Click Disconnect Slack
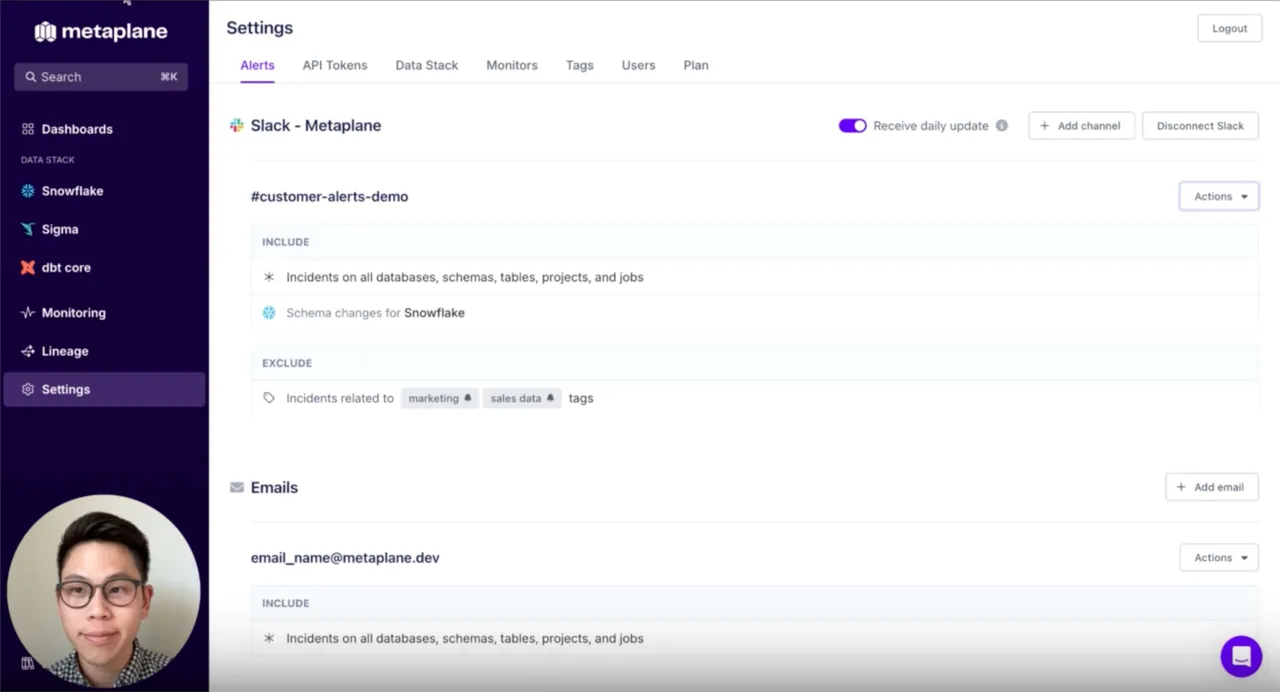 [1200, 126]
